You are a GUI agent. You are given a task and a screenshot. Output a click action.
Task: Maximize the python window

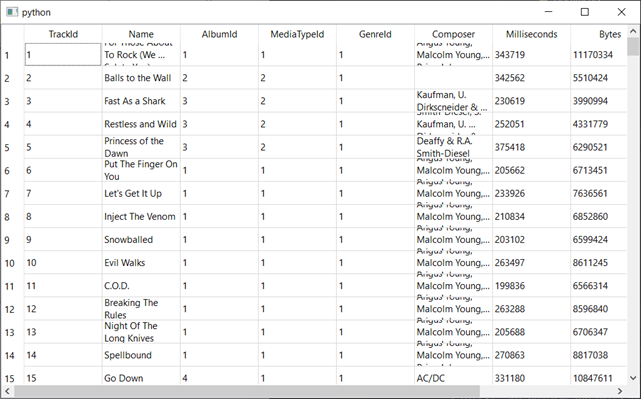click(585, 12)
